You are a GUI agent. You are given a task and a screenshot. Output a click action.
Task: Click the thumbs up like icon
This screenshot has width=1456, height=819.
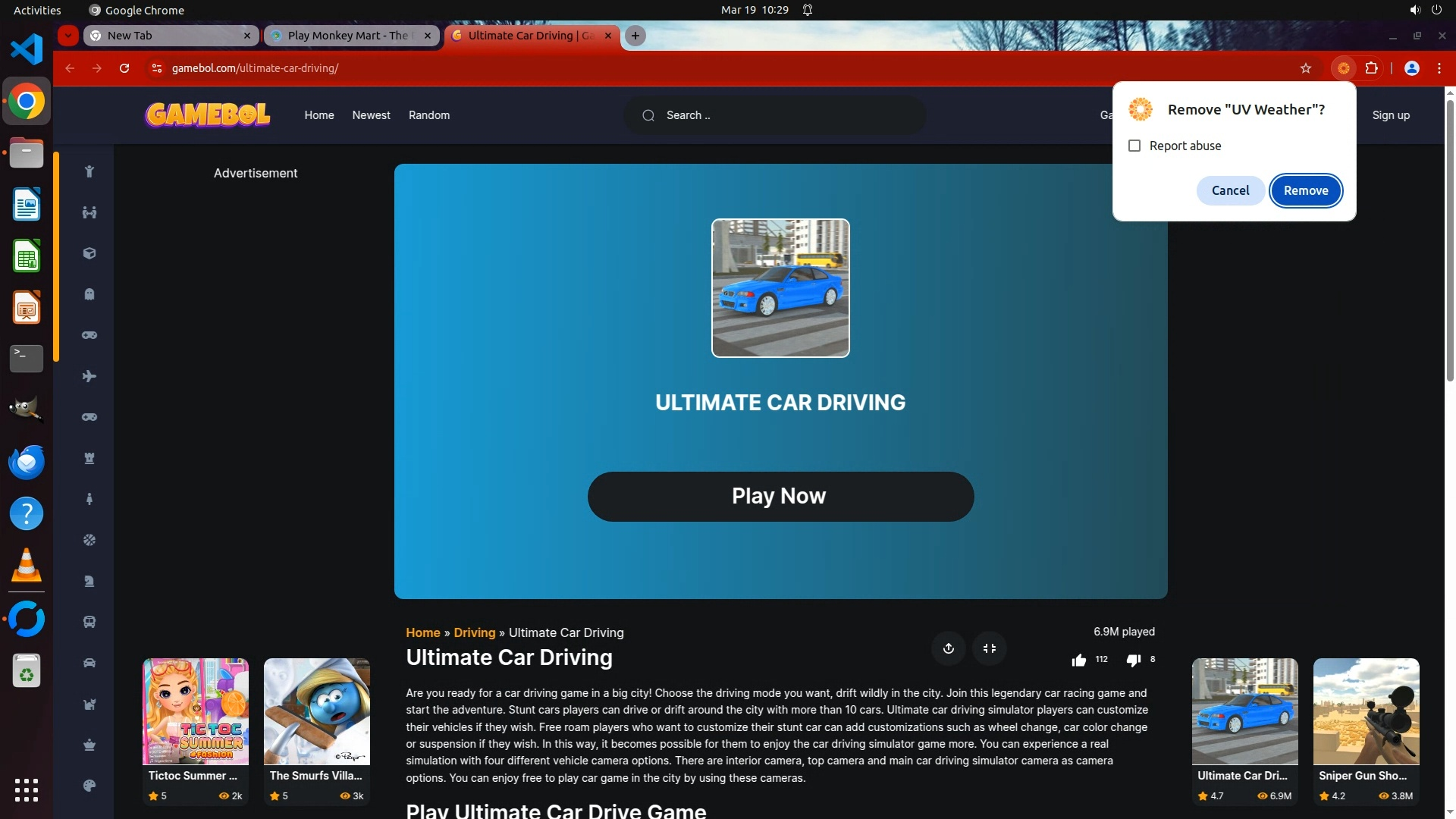coord(1078,661)
